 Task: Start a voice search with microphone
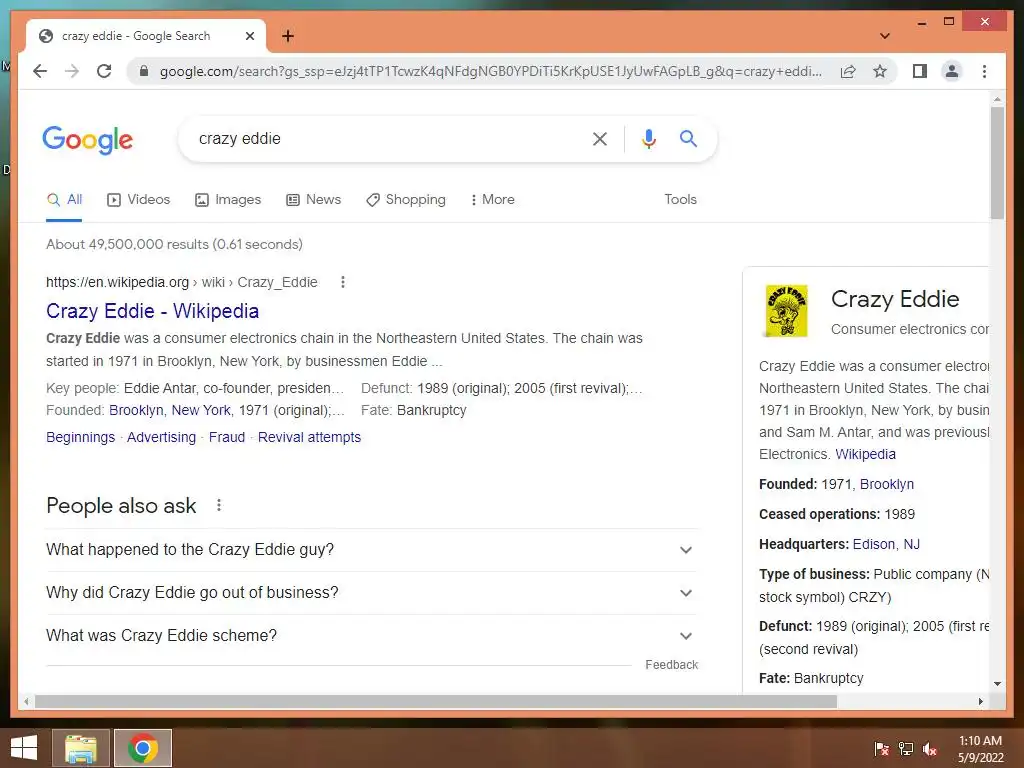[648, 138]
